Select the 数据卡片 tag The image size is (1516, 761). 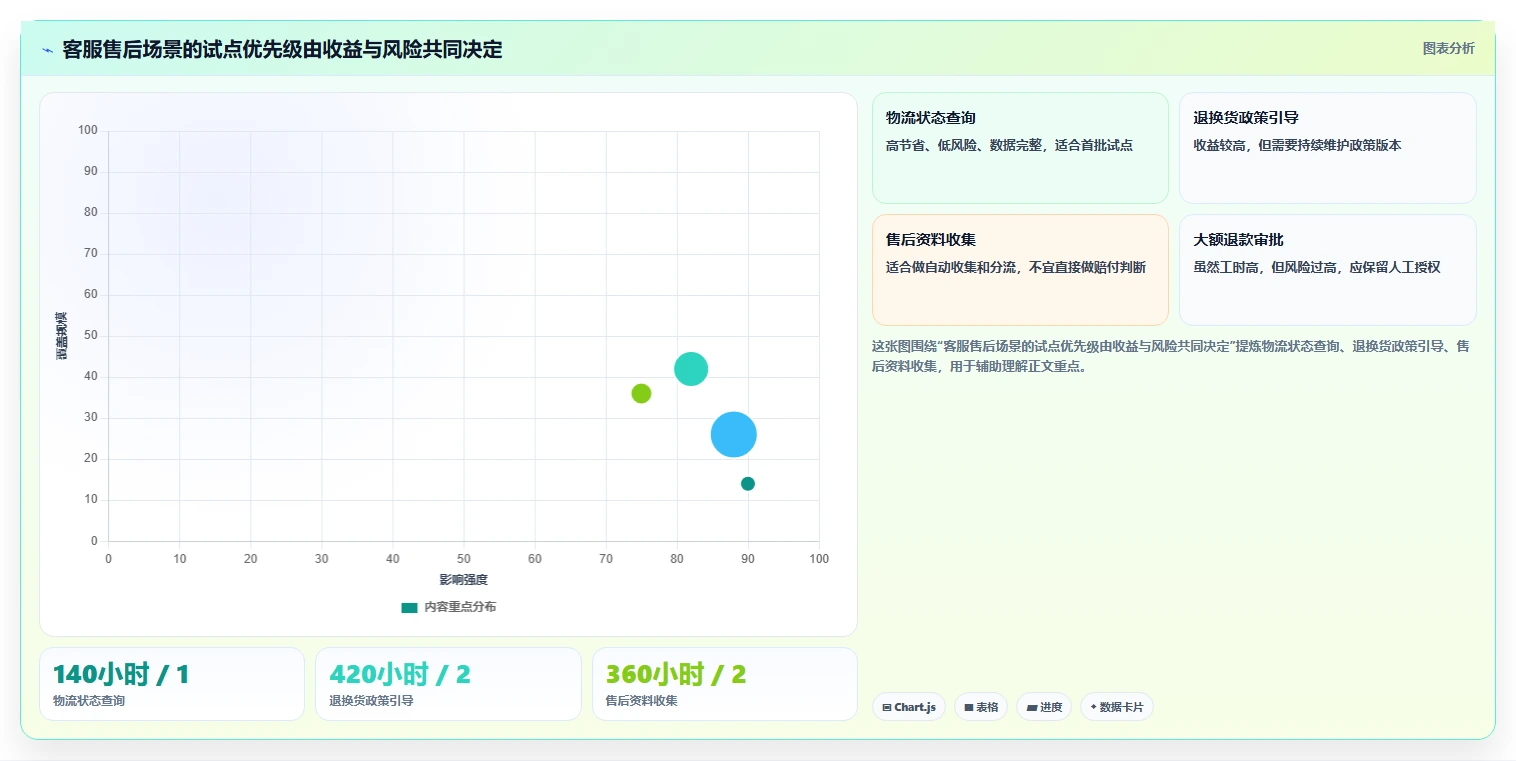[x=1117, y=707]
